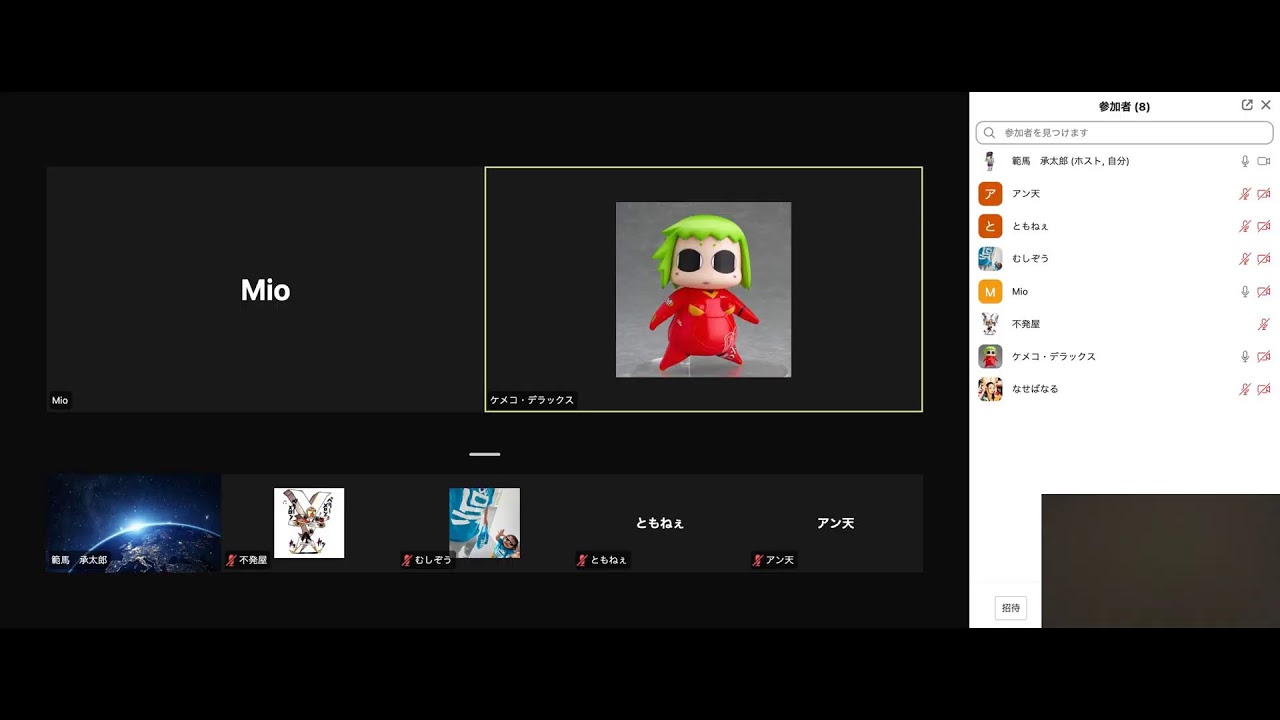Click the 招待 invite button
The height and width of the screenshot is (720, 1280).
(x=1010, y=608)
